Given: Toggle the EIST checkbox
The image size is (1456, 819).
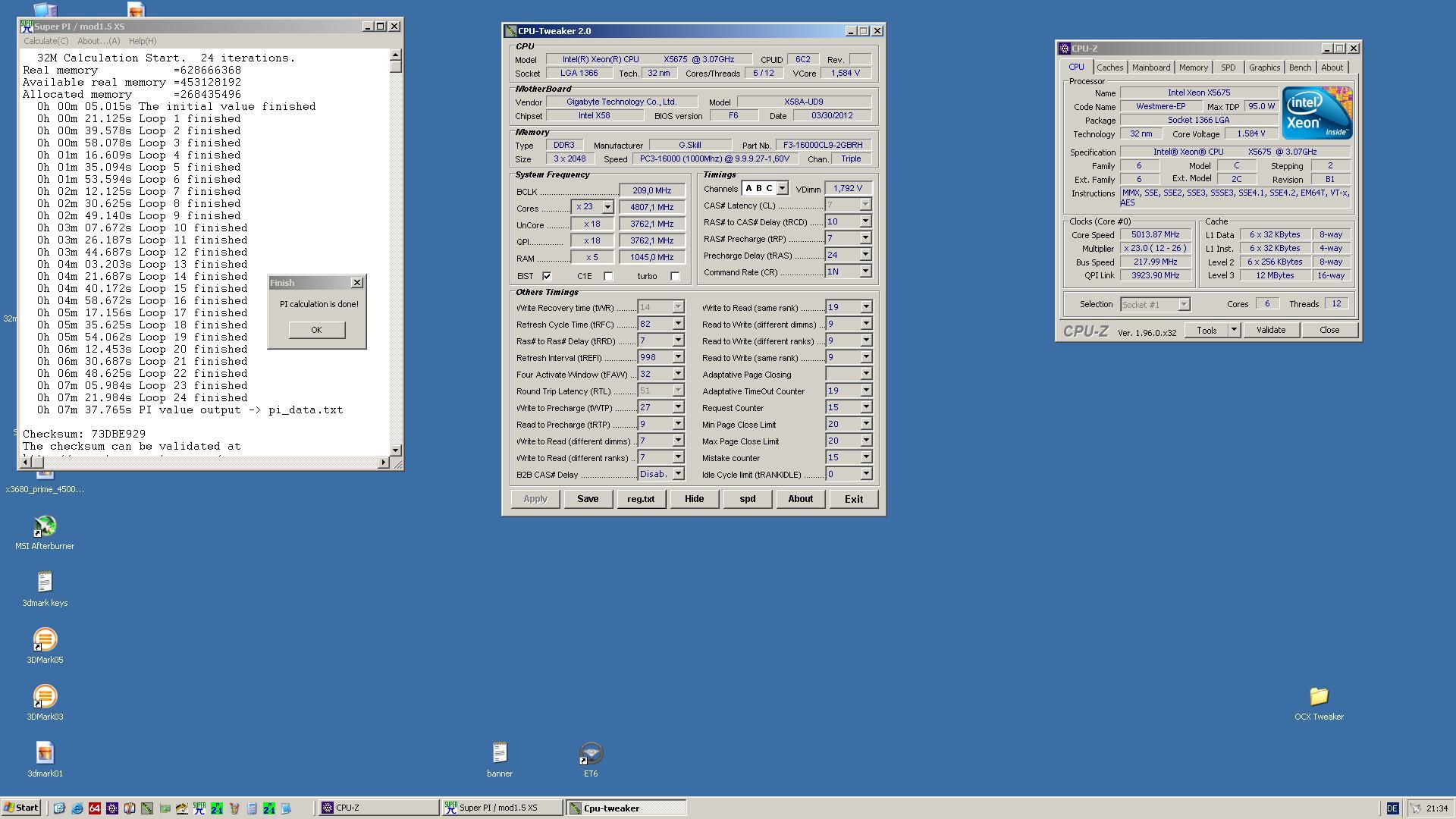Looking at the screenshot, I should click(547, 276).
